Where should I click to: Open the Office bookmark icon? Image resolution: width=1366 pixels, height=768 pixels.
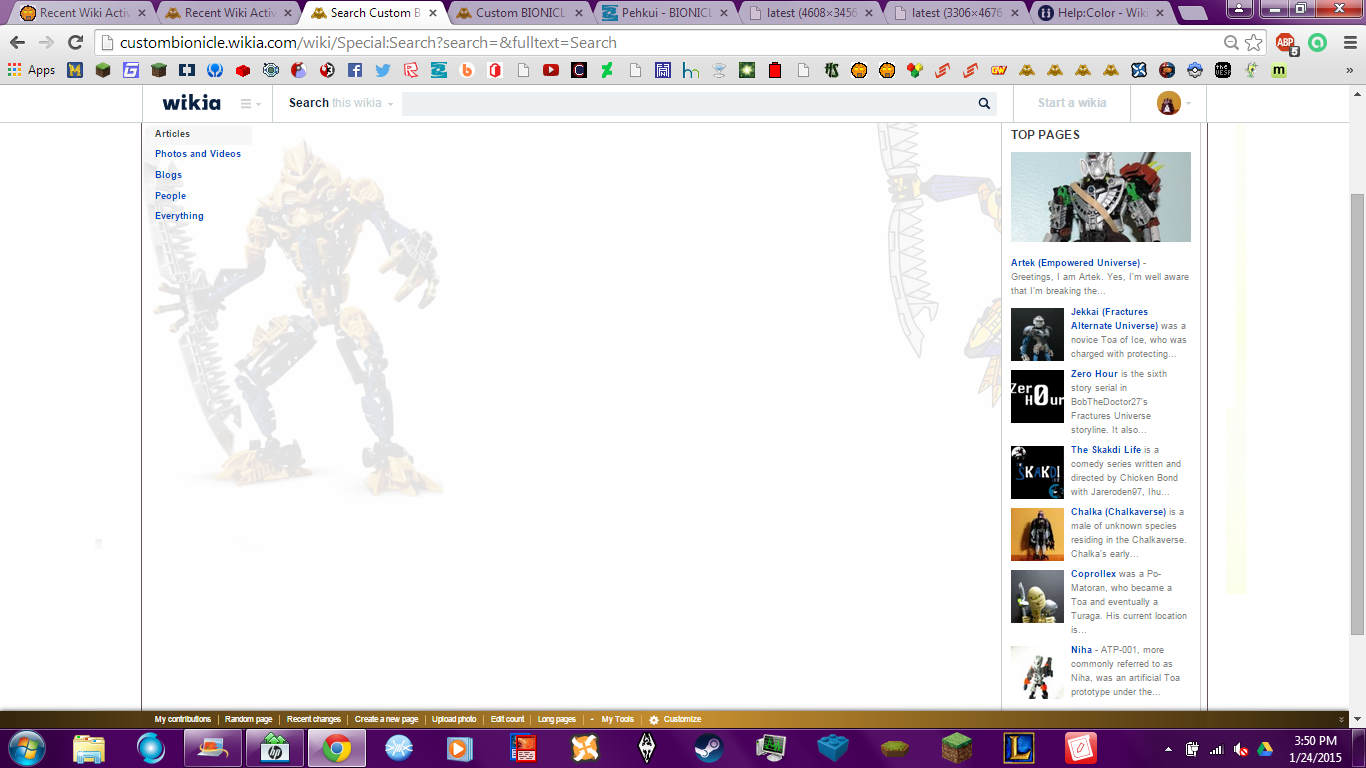[x=495, y=70]
